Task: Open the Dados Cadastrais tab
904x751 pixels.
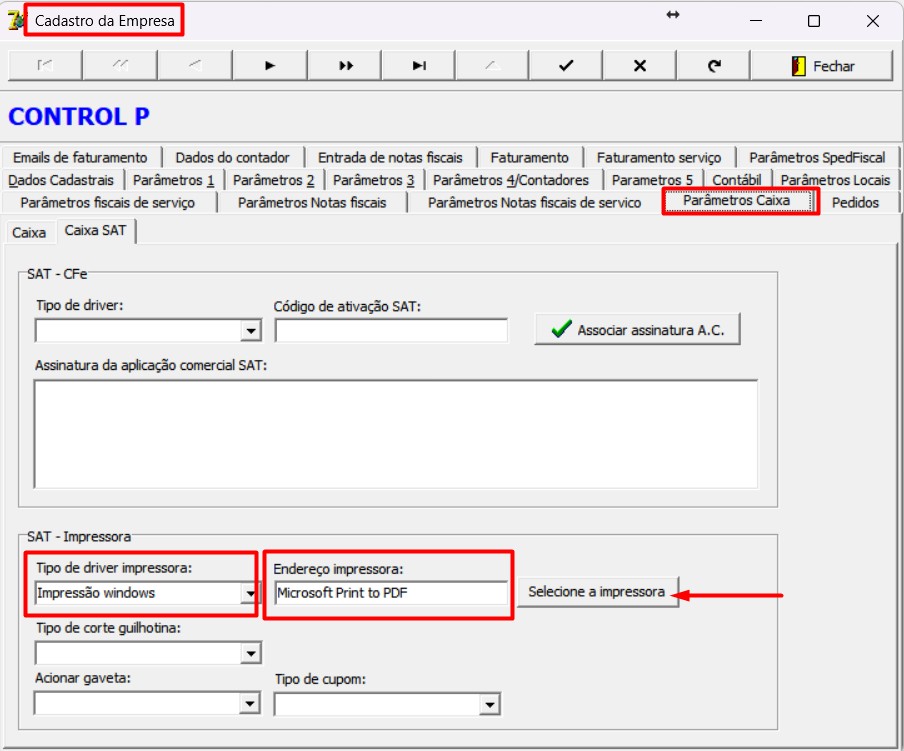Action: point(61,180)
